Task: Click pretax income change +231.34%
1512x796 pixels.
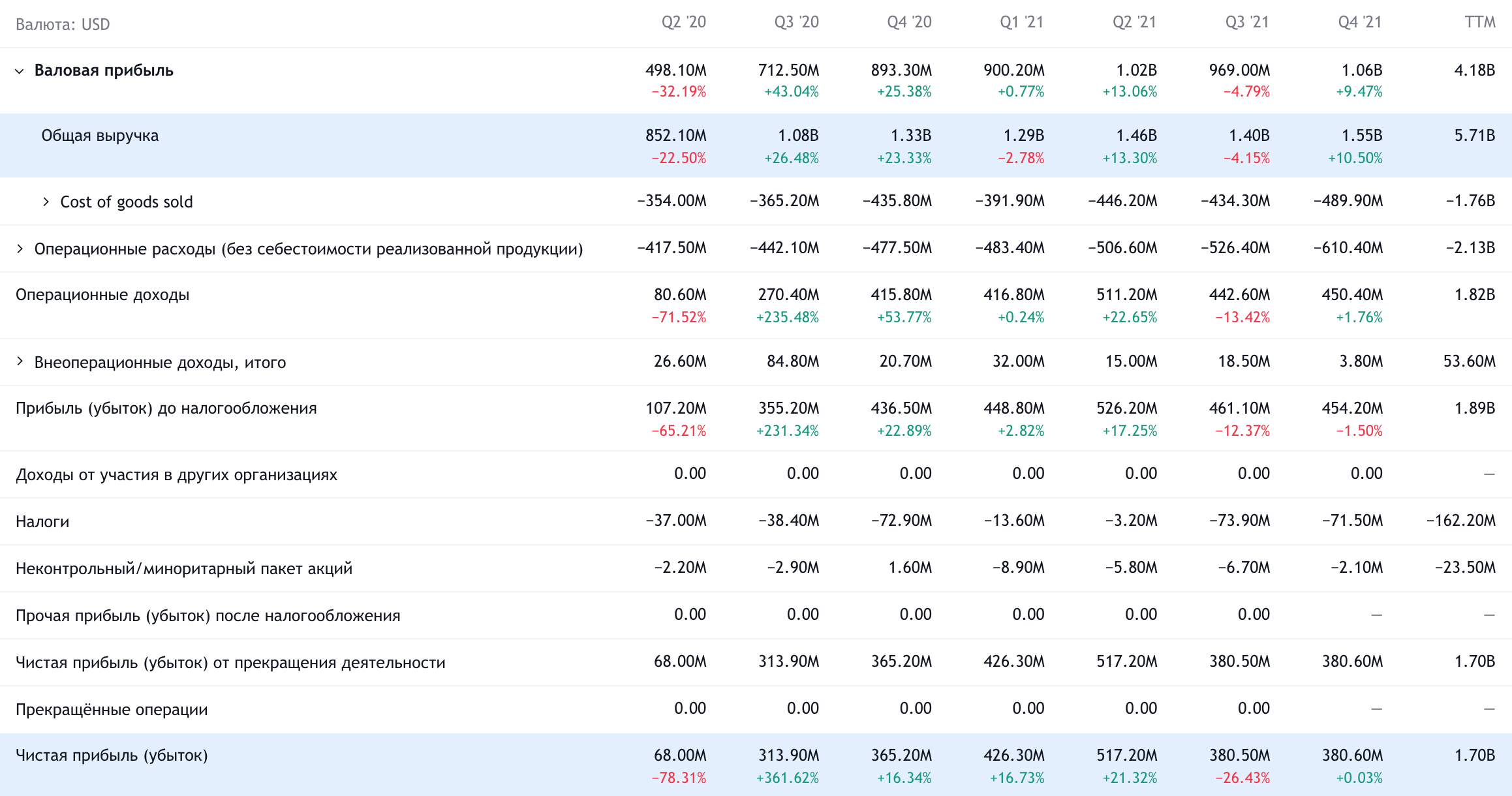Action: tap(788, 431)
